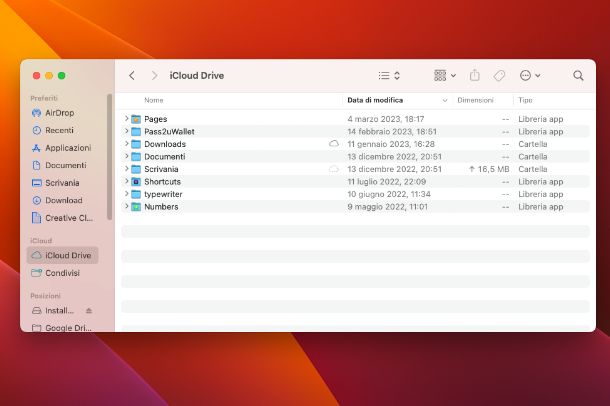Select the Pages folder icon
610x406 pixels.
click(136, 119)
